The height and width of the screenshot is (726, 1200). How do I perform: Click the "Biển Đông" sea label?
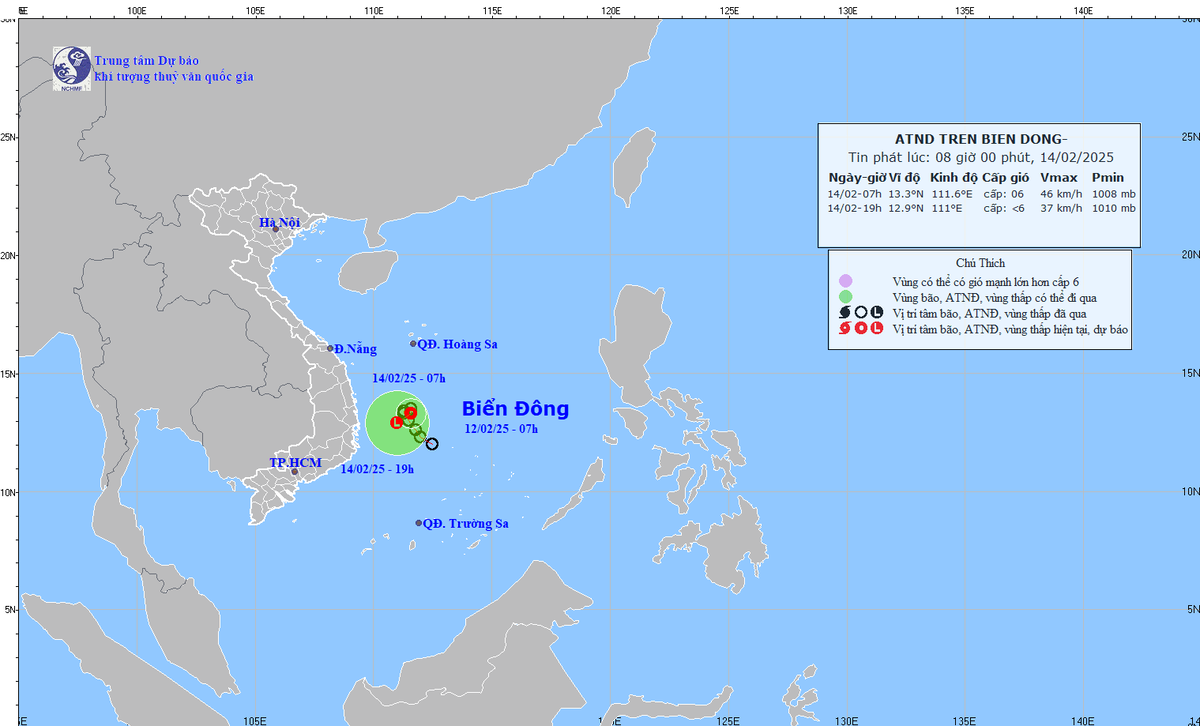tap(515, 408)
